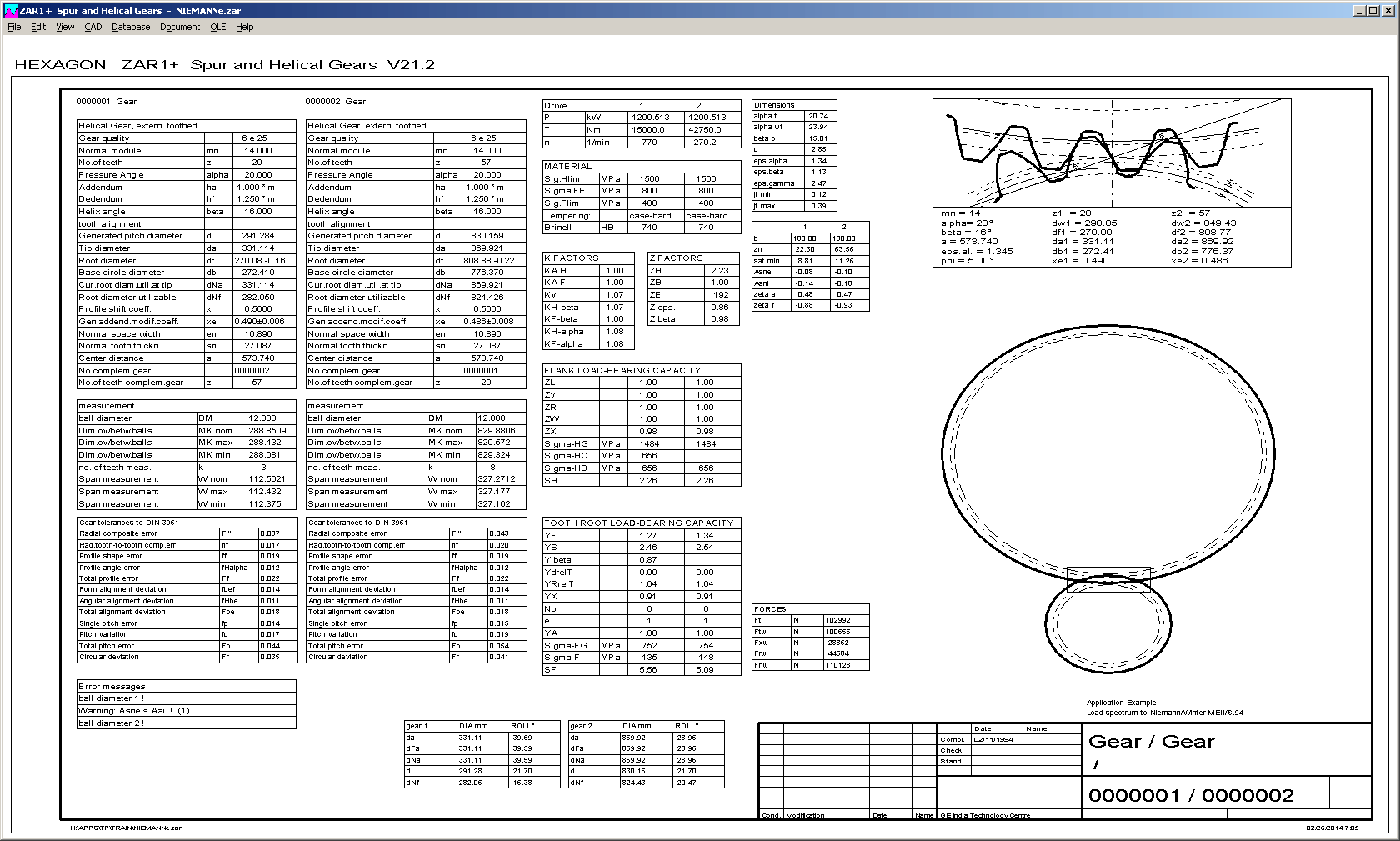This screenshot has height=841, width=1400.
Task: Open the Document menu
Action: (x=180, y=27)
